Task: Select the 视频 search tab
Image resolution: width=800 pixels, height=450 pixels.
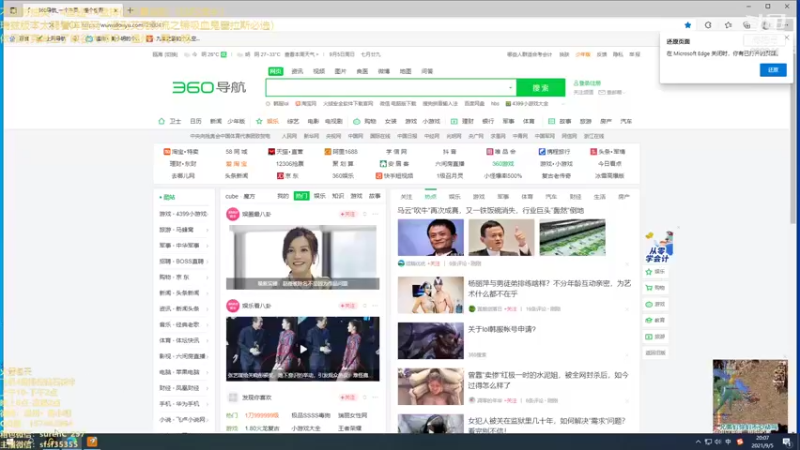Action: pos(319,71)
